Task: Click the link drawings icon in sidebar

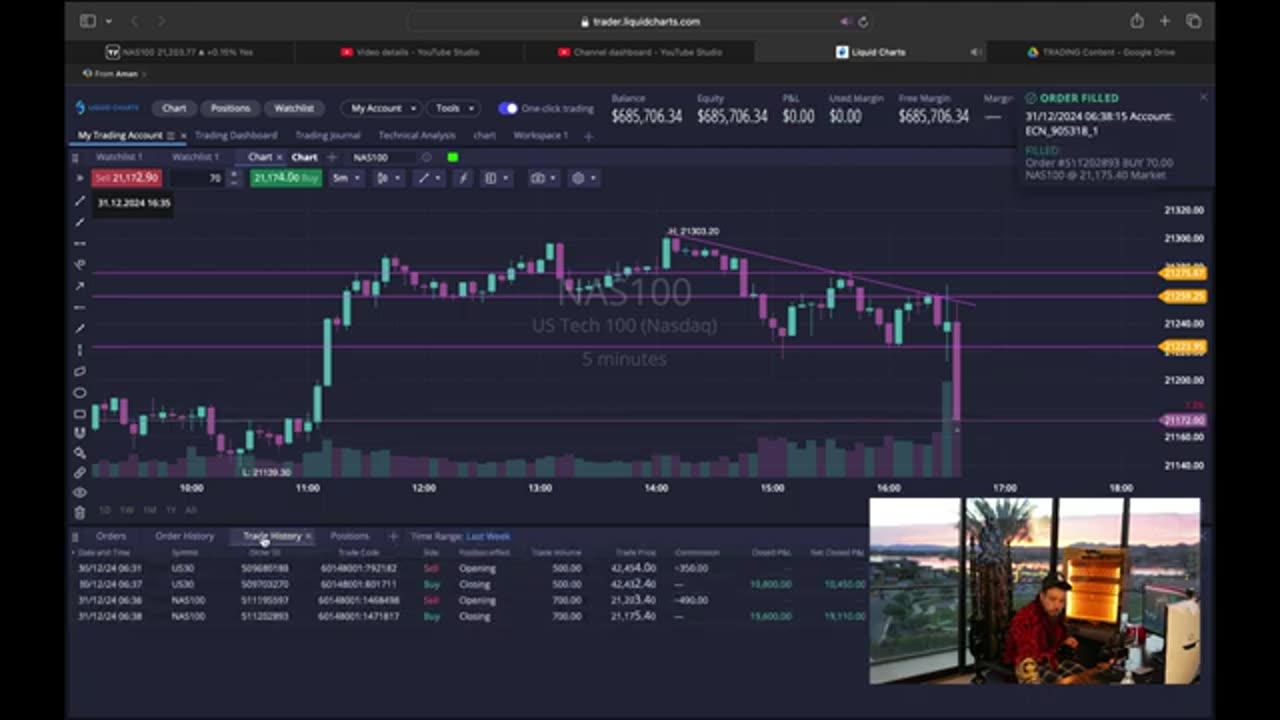Action: tap(80, 472)
